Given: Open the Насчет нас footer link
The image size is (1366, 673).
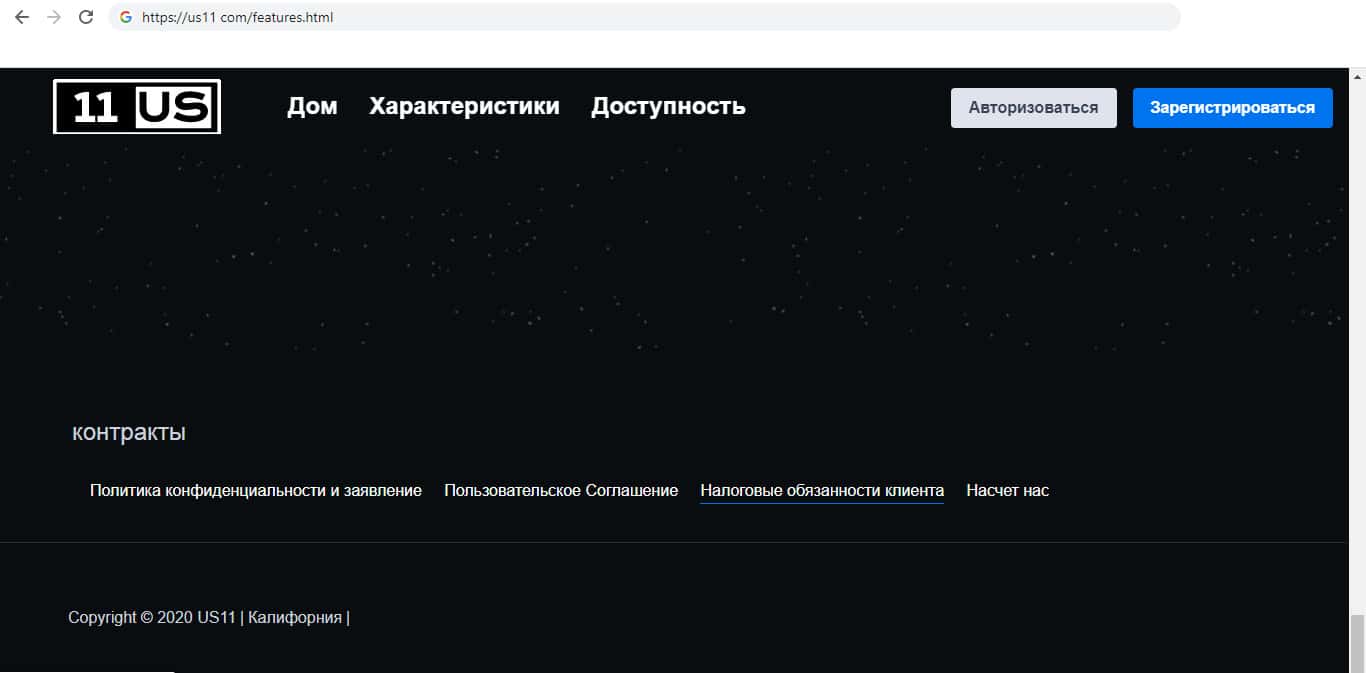Looking at the screenshot, I should (1007, 491).
